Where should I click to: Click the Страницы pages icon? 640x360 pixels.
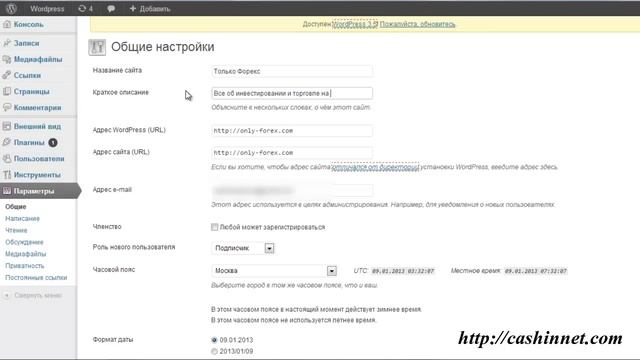coord(7,91)
